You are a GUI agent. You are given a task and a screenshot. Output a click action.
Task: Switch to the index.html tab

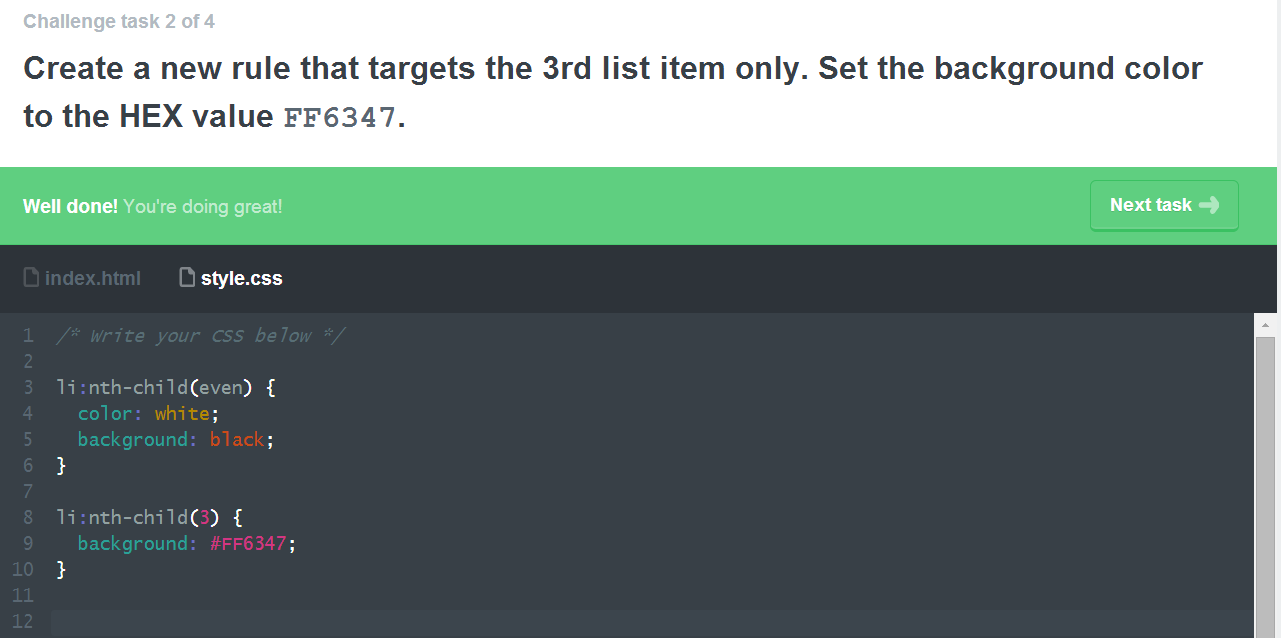point(92,278)
